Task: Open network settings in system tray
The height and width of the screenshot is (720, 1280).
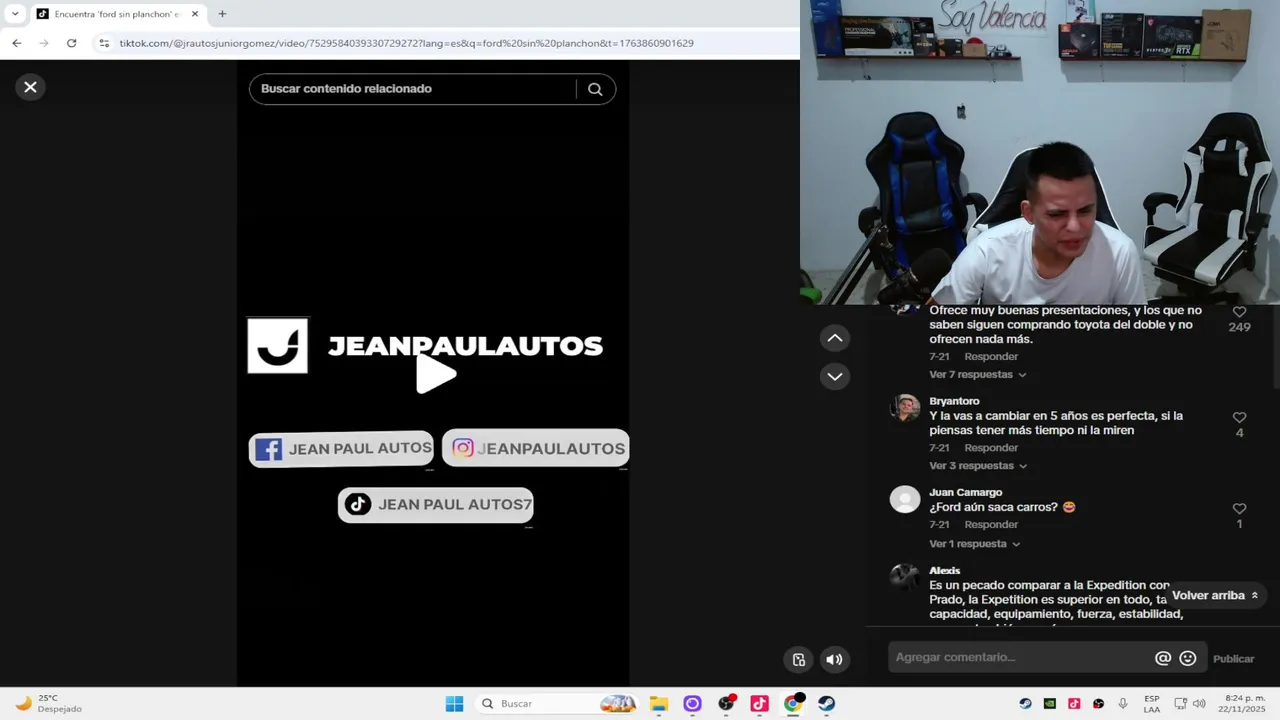Action: 1180,704
